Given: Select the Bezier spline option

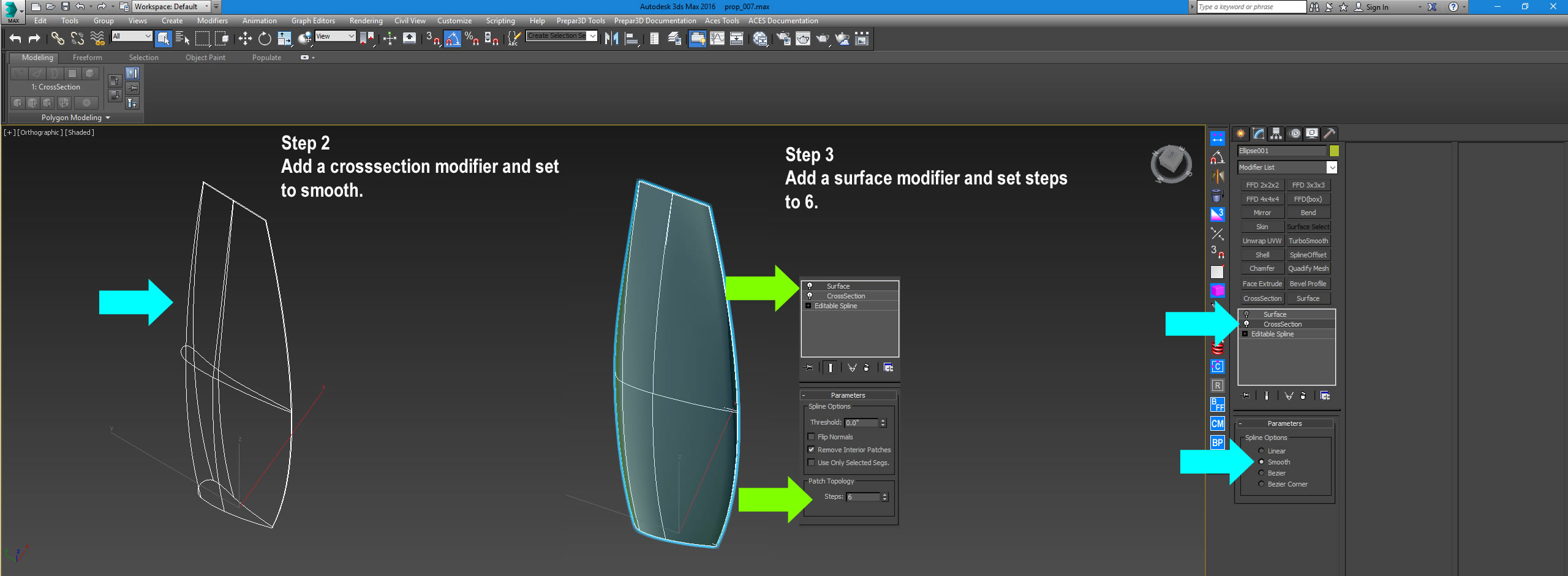Looking at the screenshot, I should click(x=1261, y=472).
